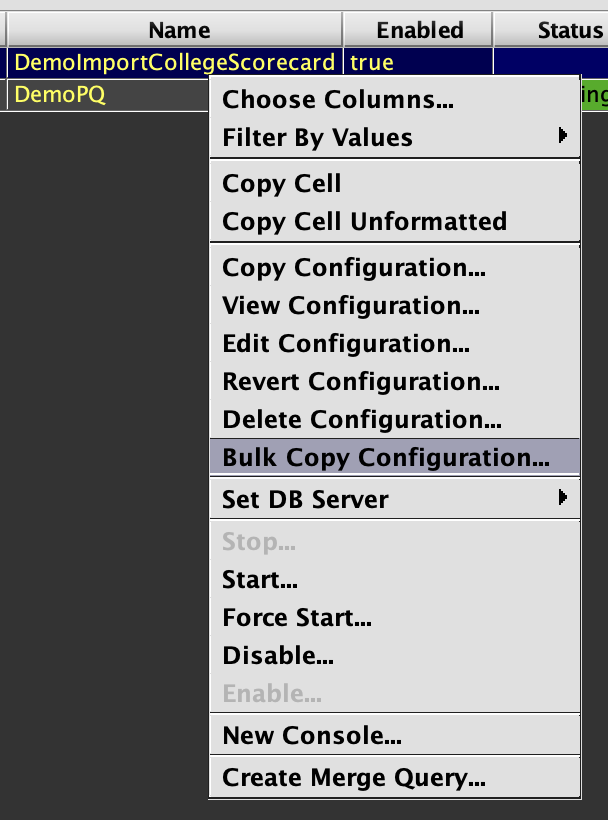608x820 pixels.
Task: Choose Copy Cell Unformatted option
Action: [x=364, y=221]
